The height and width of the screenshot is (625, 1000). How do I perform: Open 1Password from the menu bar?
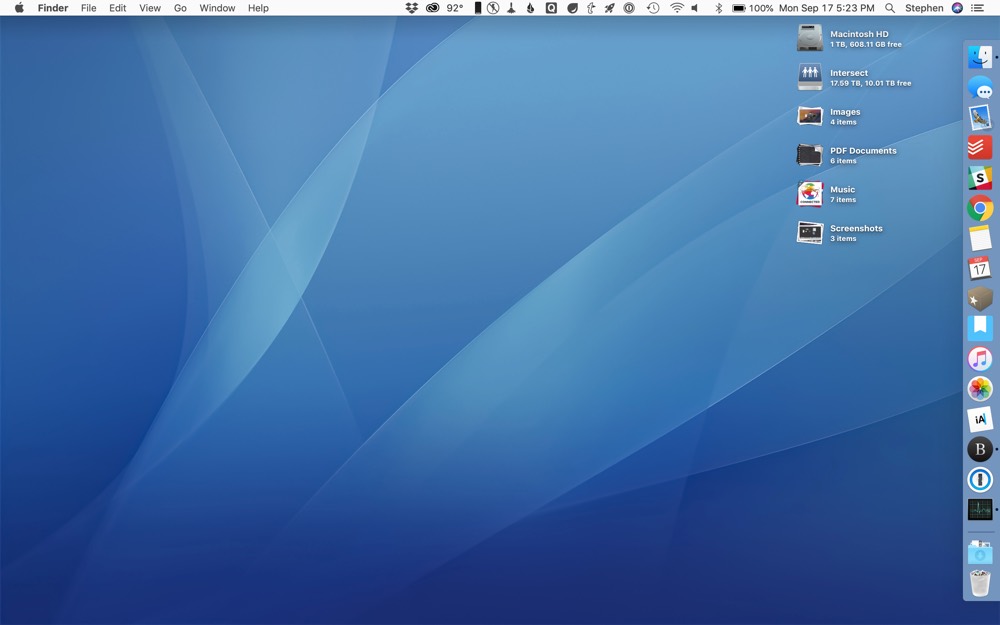[629, 8]
